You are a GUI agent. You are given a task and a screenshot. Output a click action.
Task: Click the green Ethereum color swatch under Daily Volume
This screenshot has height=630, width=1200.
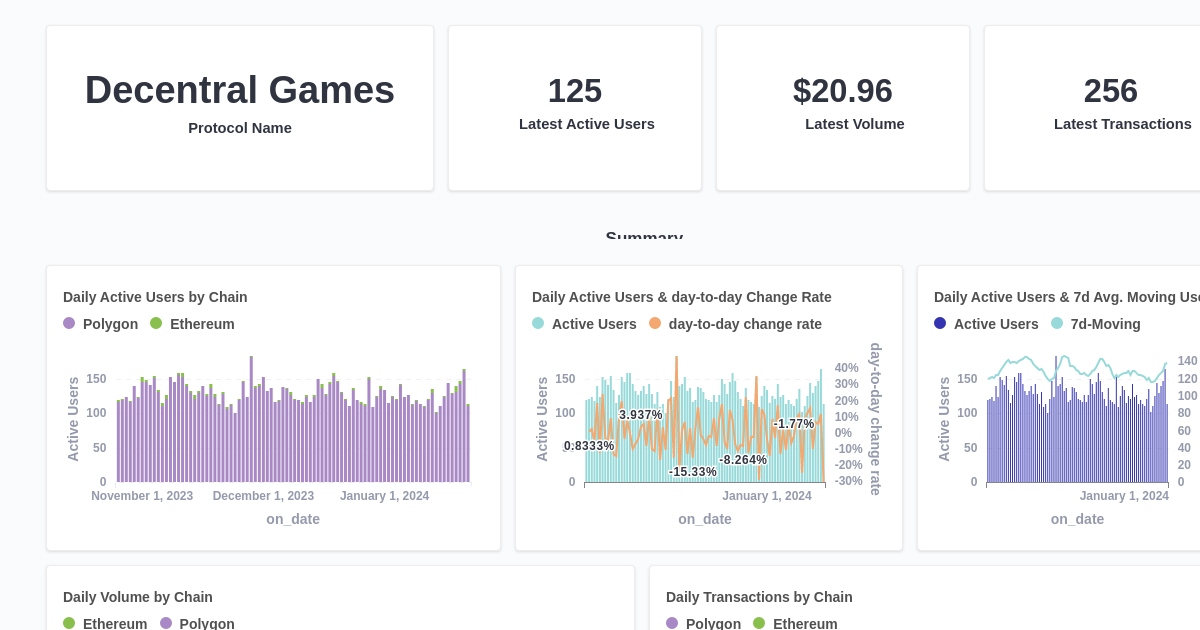point(68,623)
